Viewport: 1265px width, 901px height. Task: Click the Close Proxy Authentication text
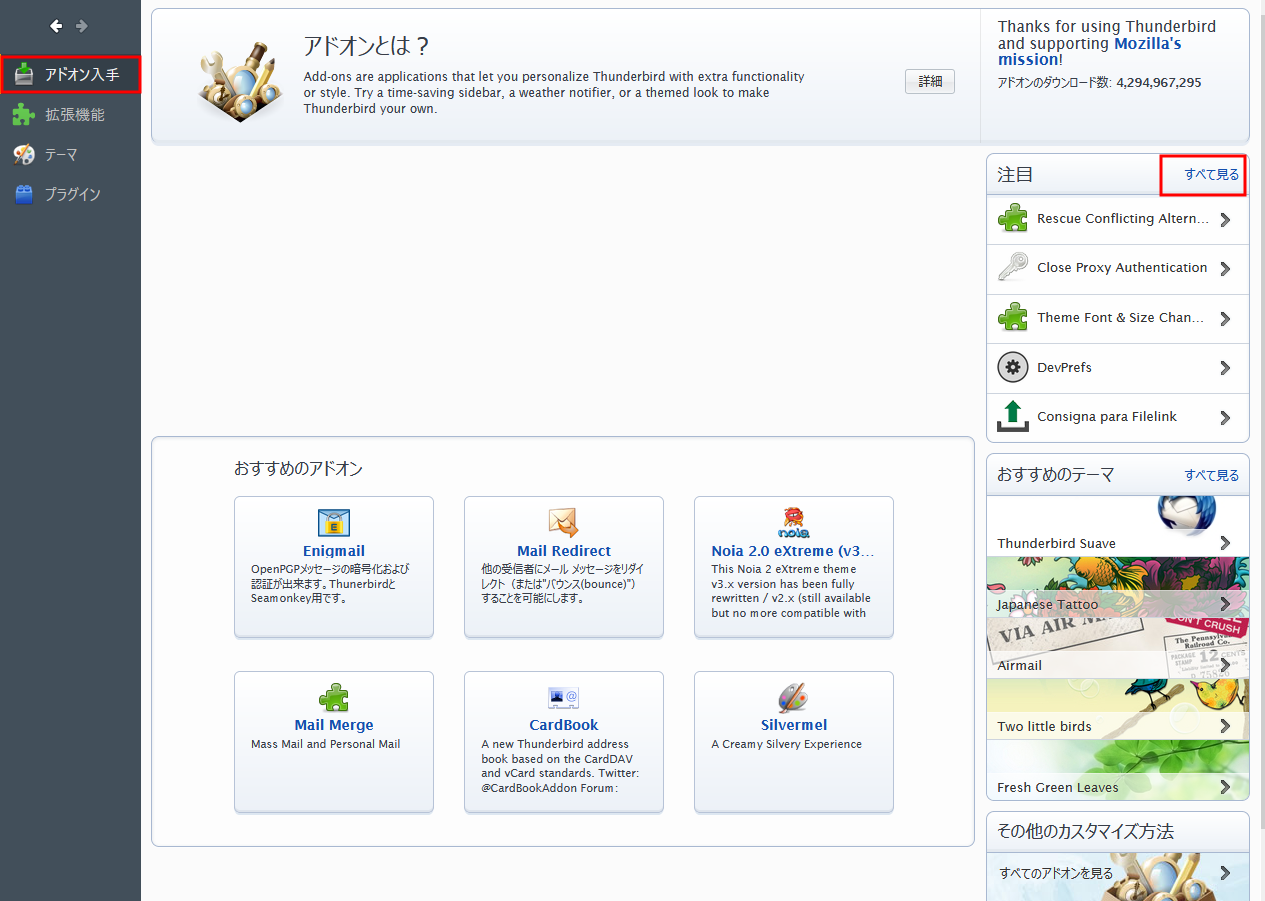pyautogui.click(x=1122, y=268)
